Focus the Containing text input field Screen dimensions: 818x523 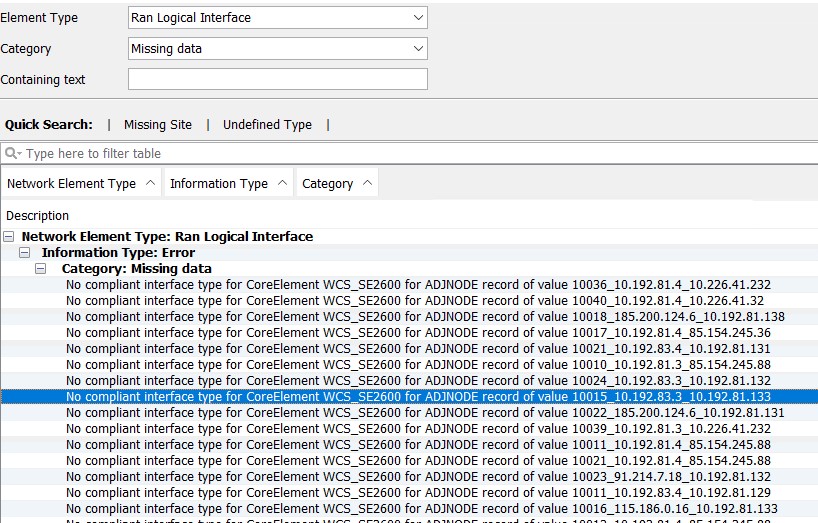[277, 79]
